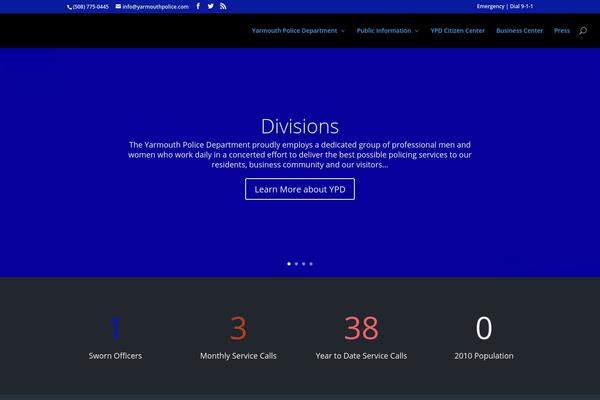Open the Twitter icon link
Screen dimensions: 600x400
[210, 6]
